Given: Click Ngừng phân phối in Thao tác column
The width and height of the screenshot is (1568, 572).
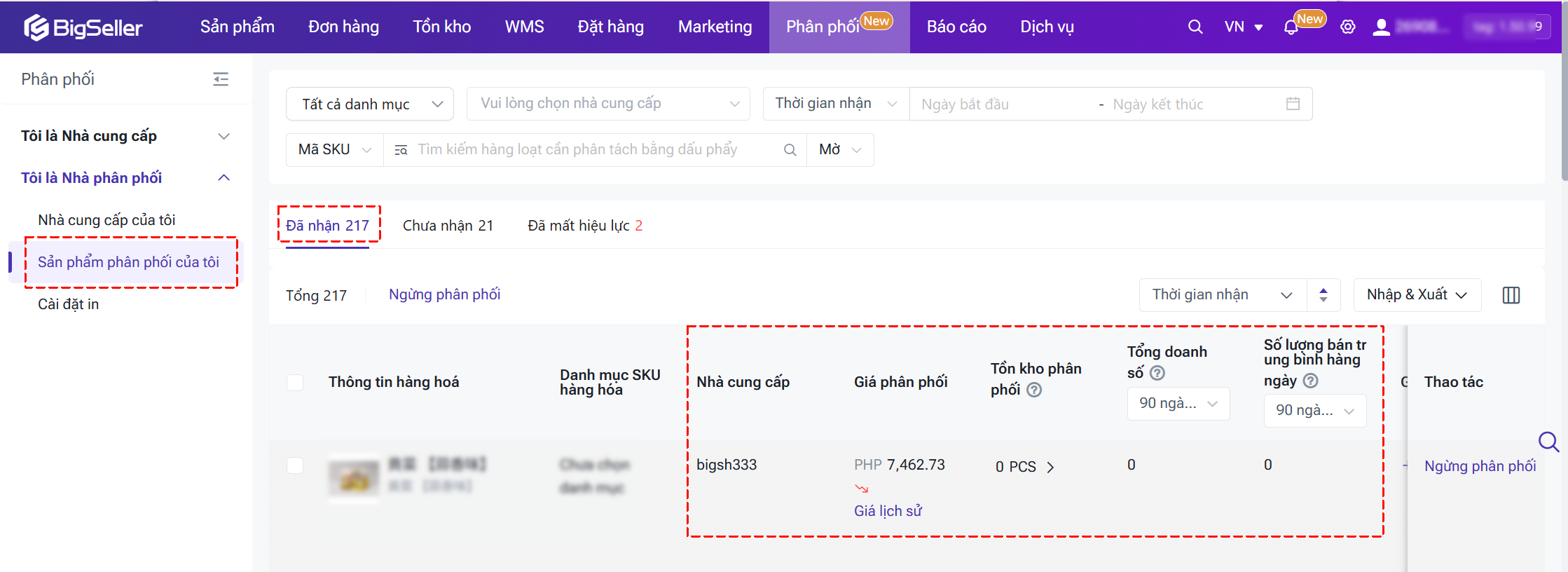Looking at the screenshot, I should tap(1480, 466).
